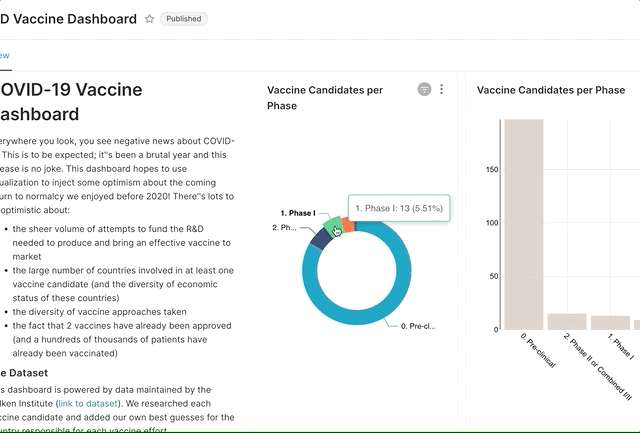Click the Phase II or Combined I/II bar
Image resolution: width=640 pixels, height=433 pixels.
[567, 321]
